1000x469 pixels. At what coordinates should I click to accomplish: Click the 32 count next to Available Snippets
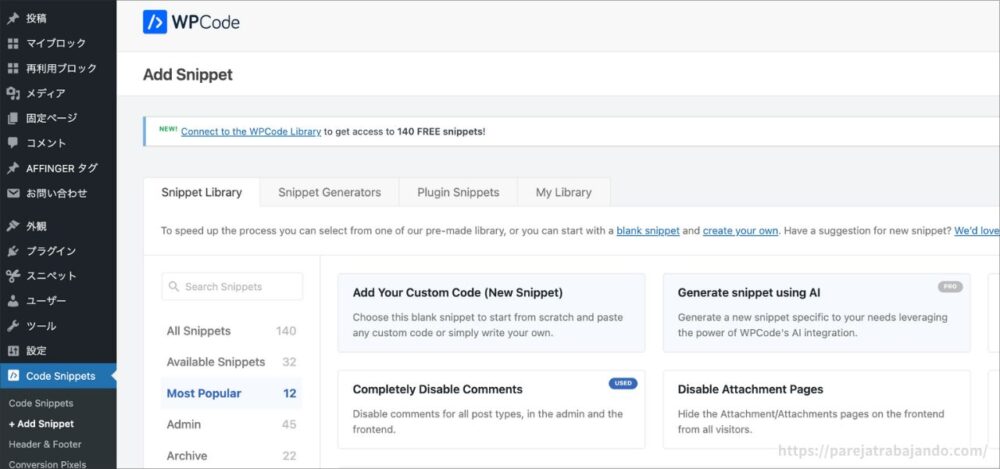pos(290,362)
